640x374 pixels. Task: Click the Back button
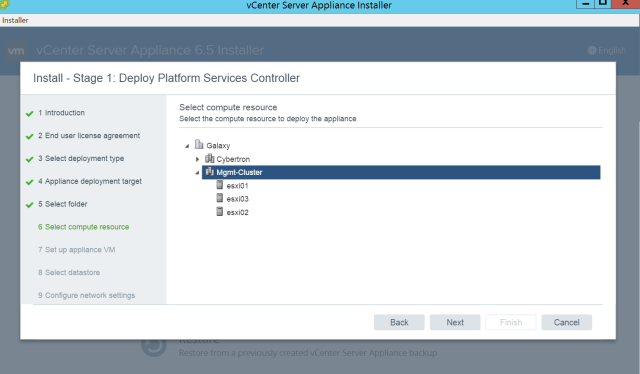pyautogui.click(x=399, y=322)
